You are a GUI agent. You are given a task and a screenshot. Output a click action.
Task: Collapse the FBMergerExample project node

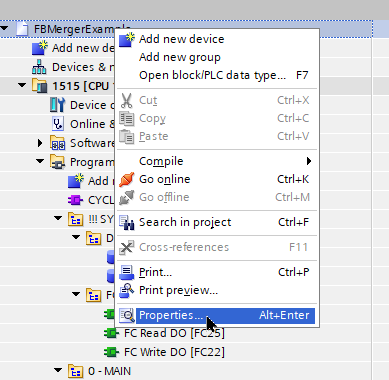4,29
